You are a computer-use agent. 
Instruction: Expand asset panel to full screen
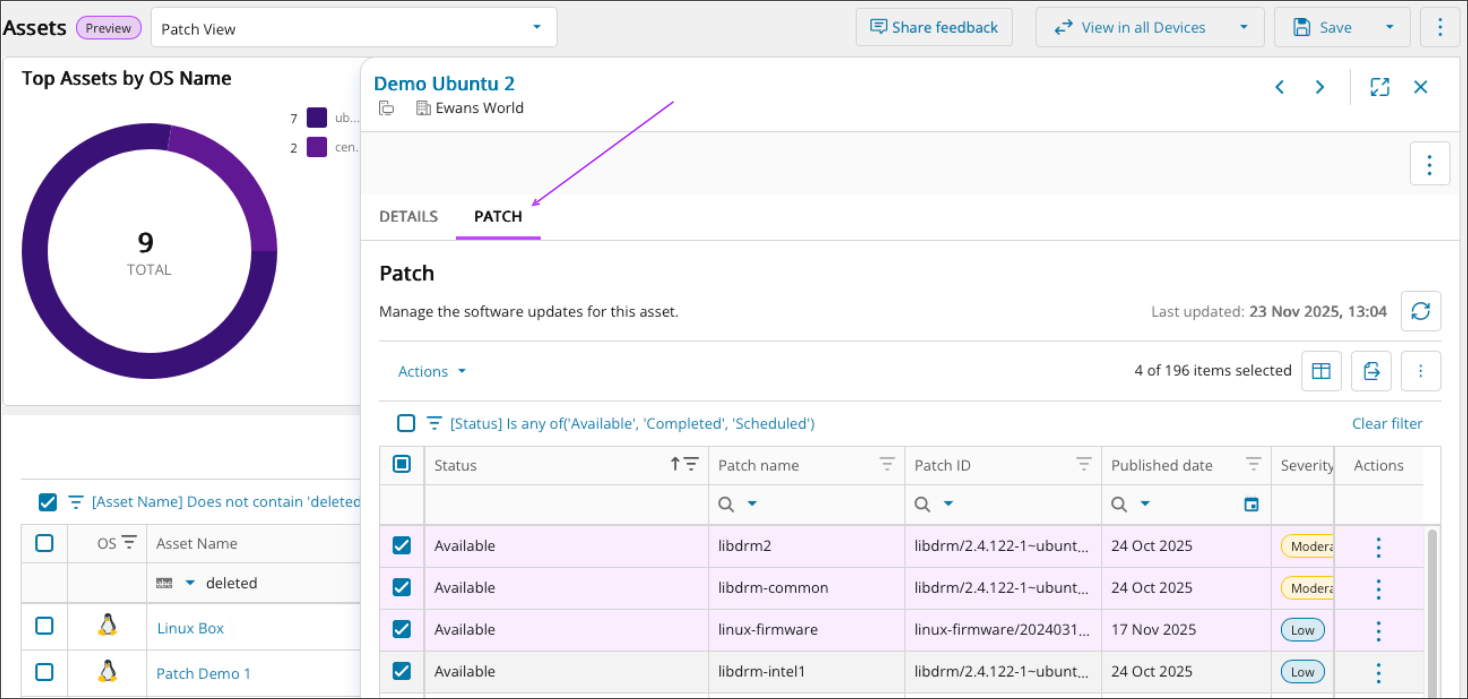point(1379,87)
